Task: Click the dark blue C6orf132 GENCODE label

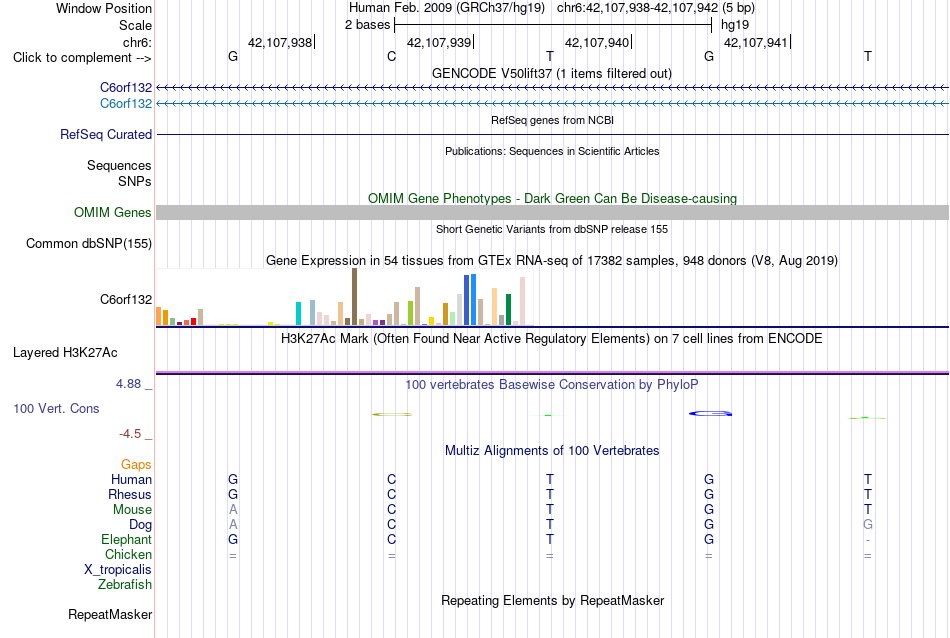Action: [x=126, y=88]
